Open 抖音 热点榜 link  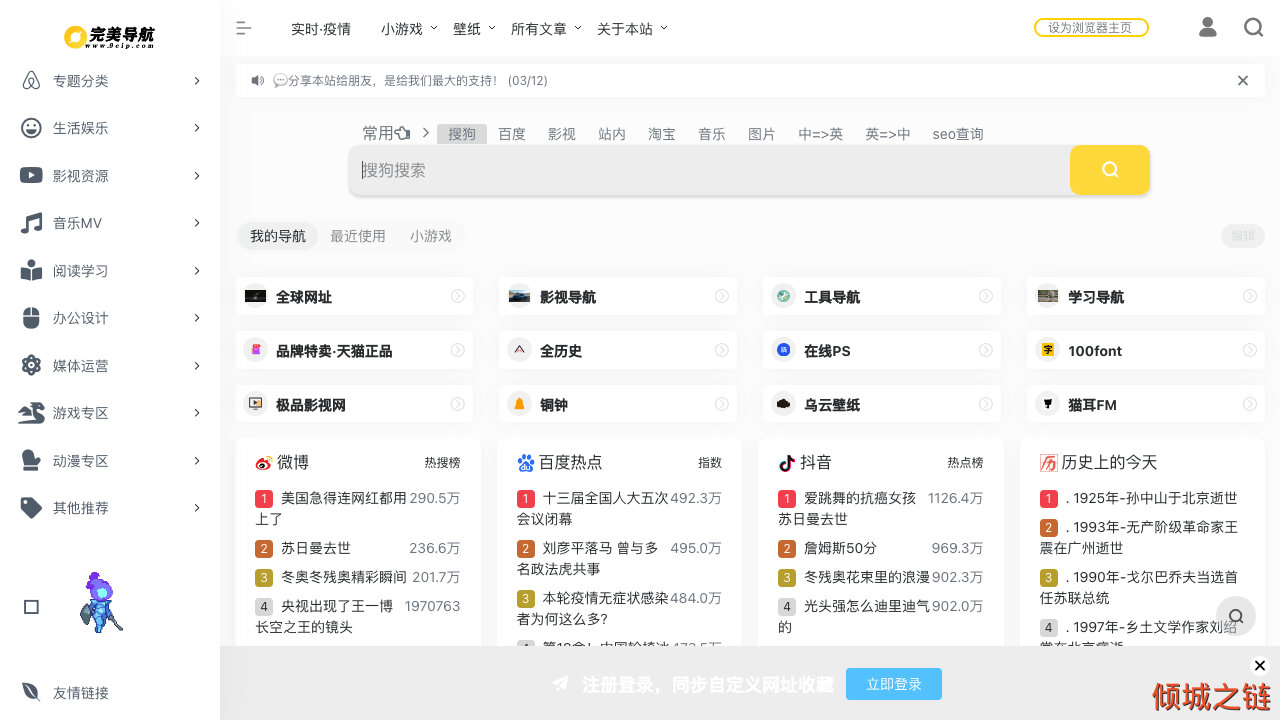tap(965, 463)
